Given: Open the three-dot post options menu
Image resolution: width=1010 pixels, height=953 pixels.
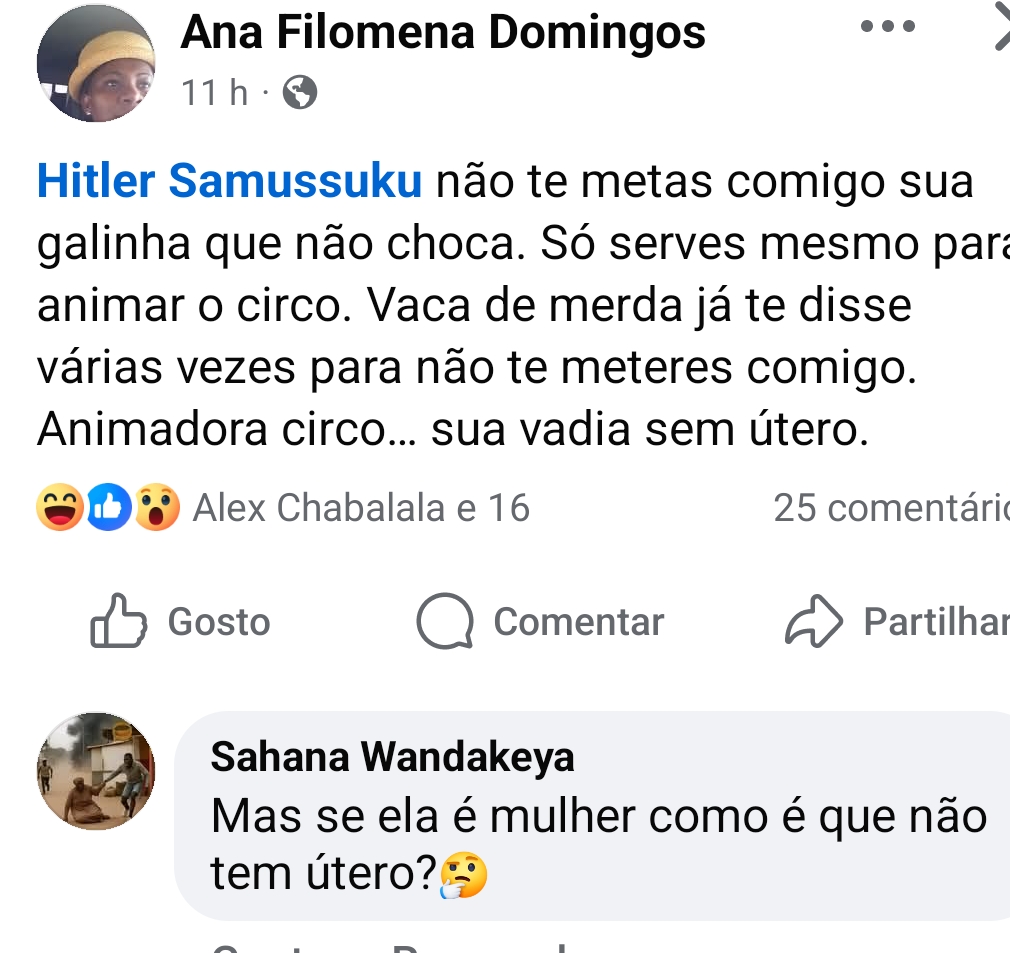Looking at the screenshot, I should point(887,27).
